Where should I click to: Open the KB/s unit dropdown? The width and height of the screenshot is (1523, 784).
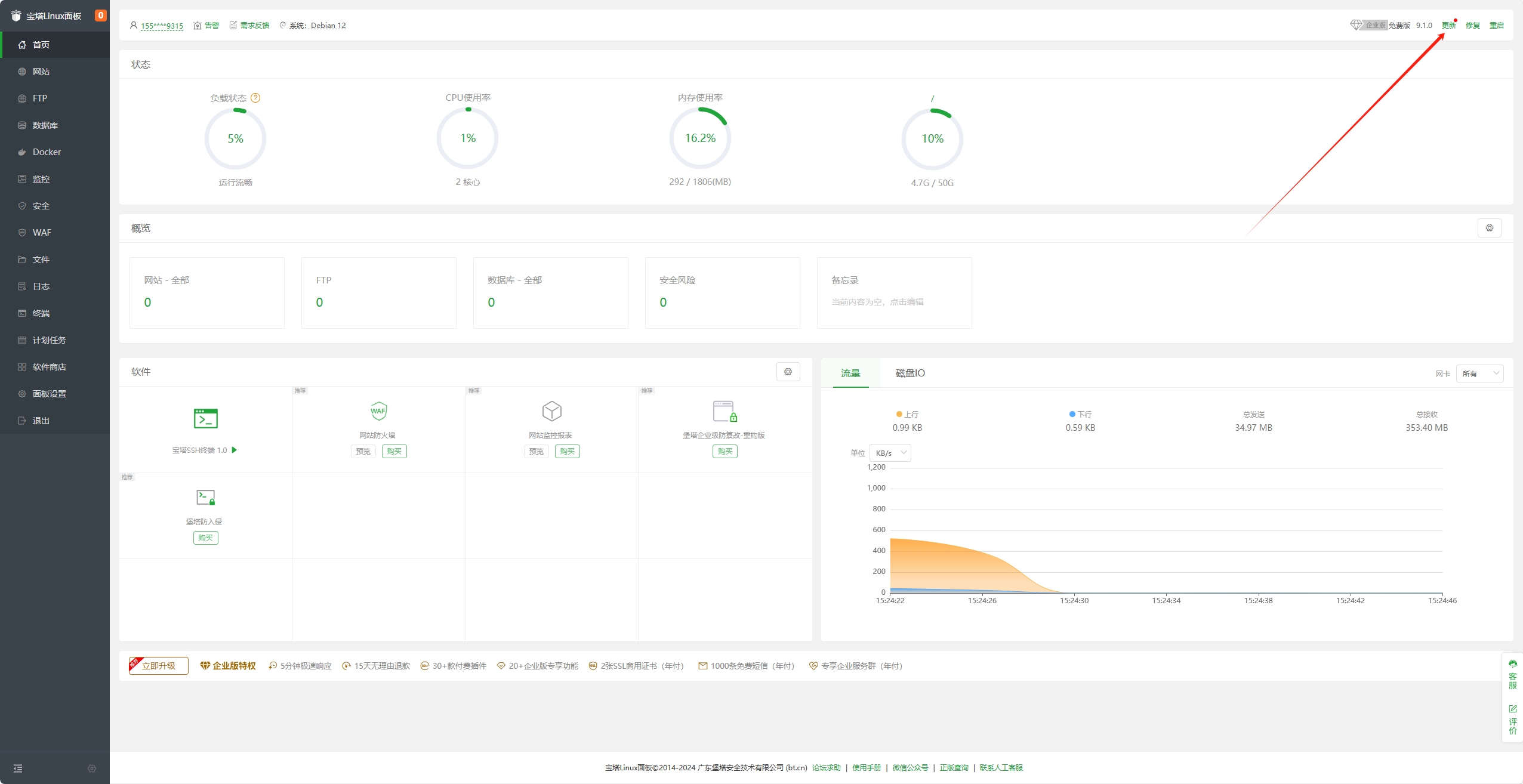(890, 453)
